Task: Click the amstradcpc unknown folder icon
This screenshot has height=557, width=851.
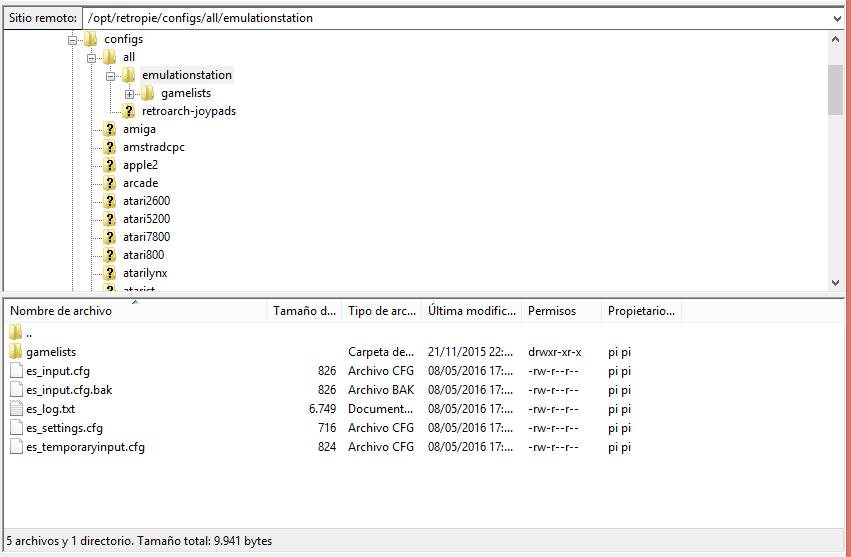Action: pos(110,147)
